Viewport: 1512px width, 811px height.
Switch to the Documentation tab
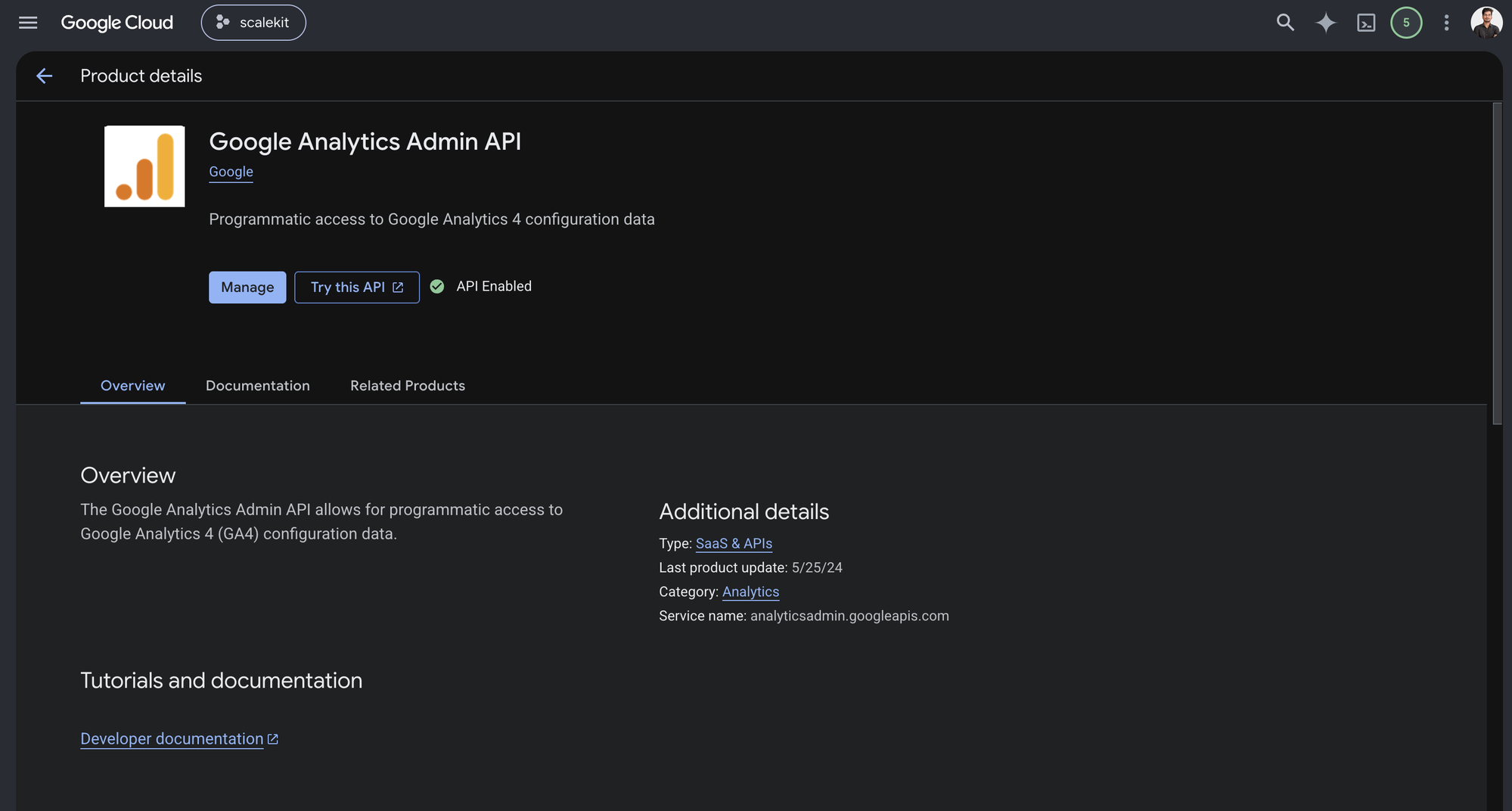[258, 386]
